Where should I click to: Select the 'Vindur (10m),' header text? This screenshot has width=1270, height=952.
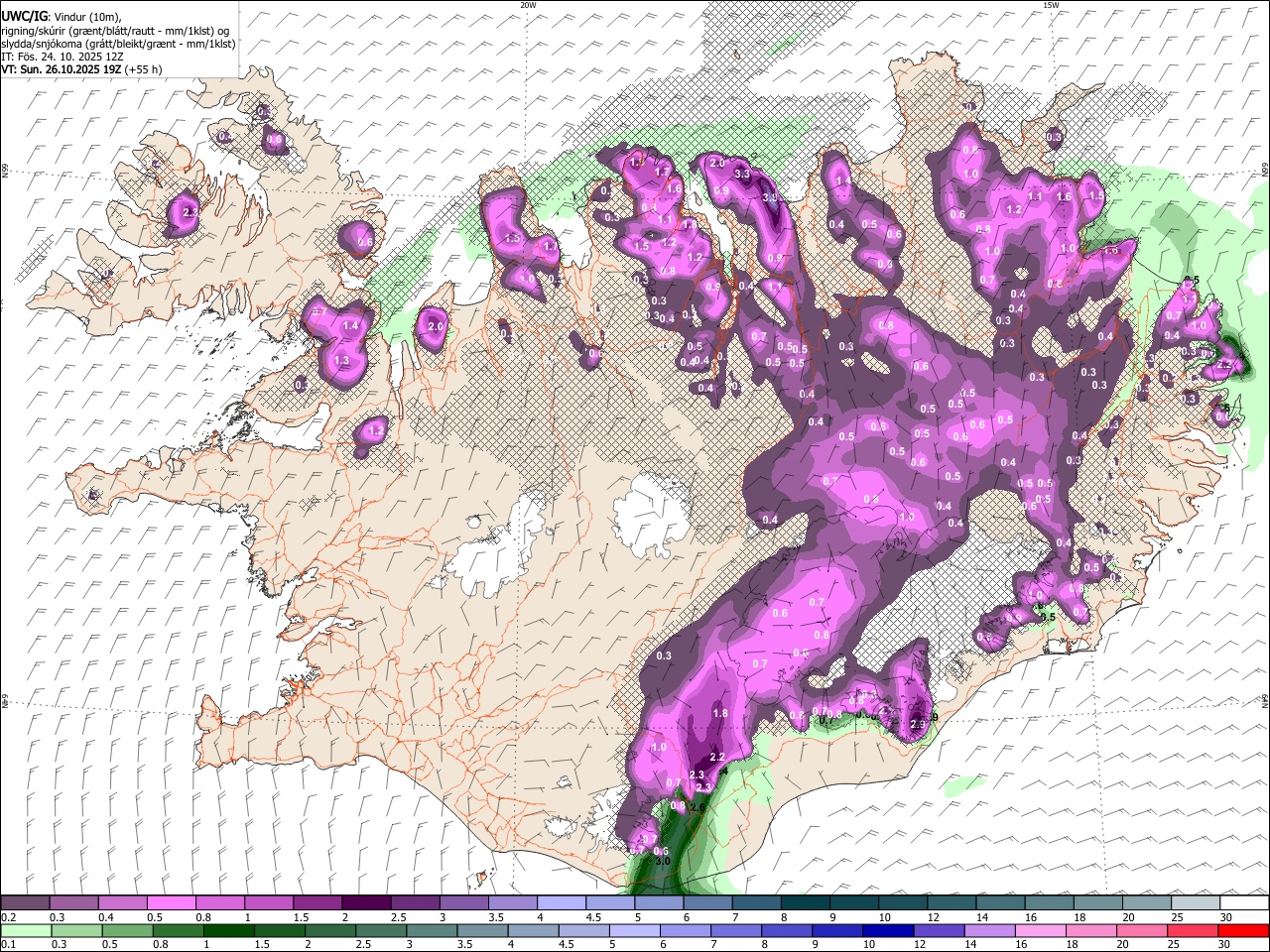[86, 18]
